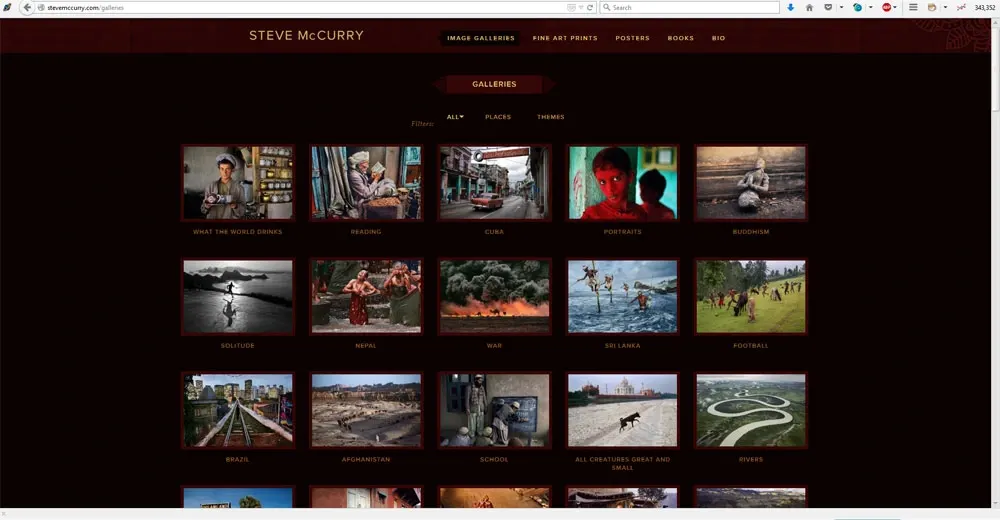Click the Alexa rank number 343,352
The height and width of the screenshot is (520, 1000).
pos(985,8)
